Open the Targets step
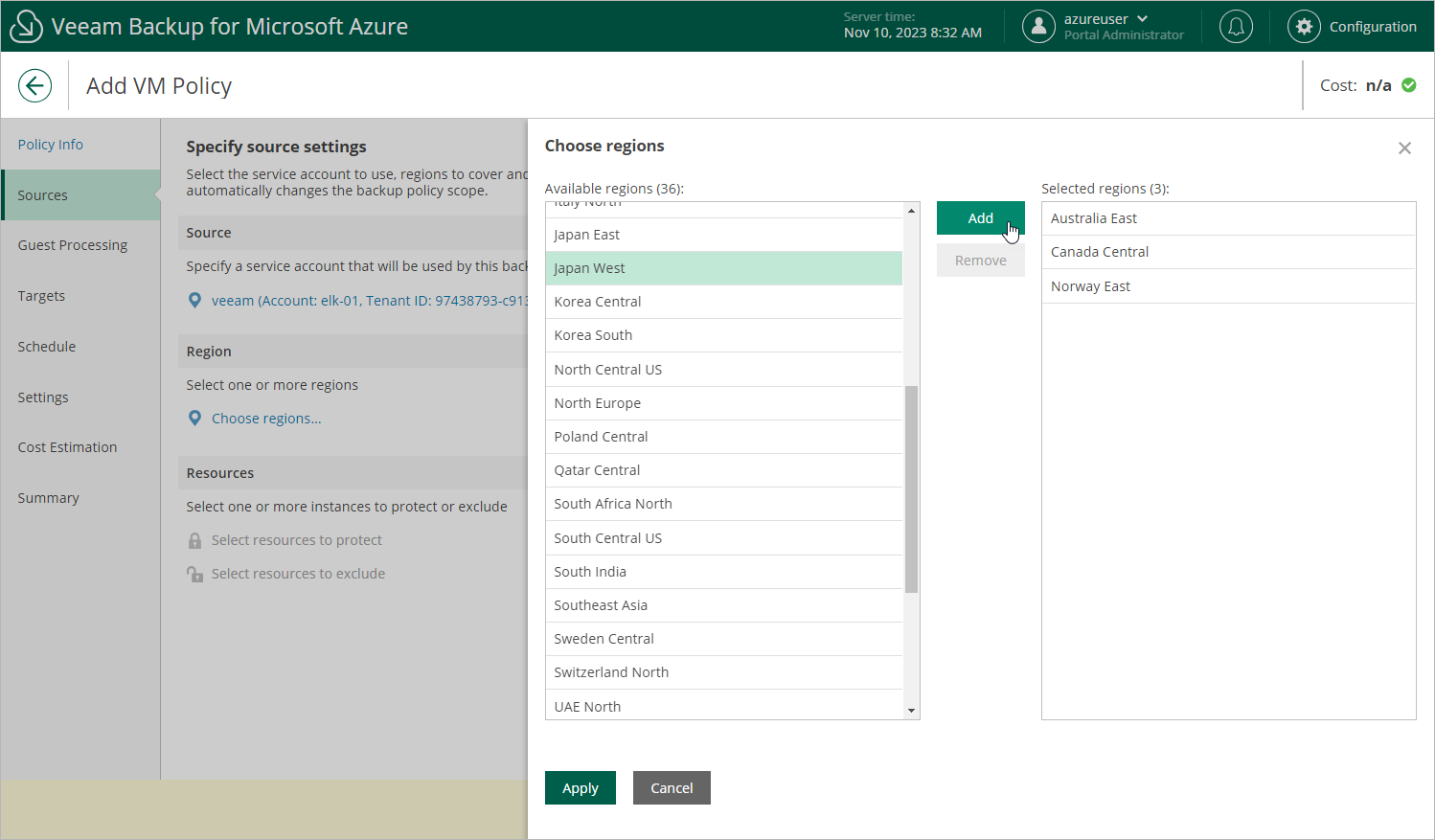1435x840 pixels. pyautogui.click(x=41, y=296)
